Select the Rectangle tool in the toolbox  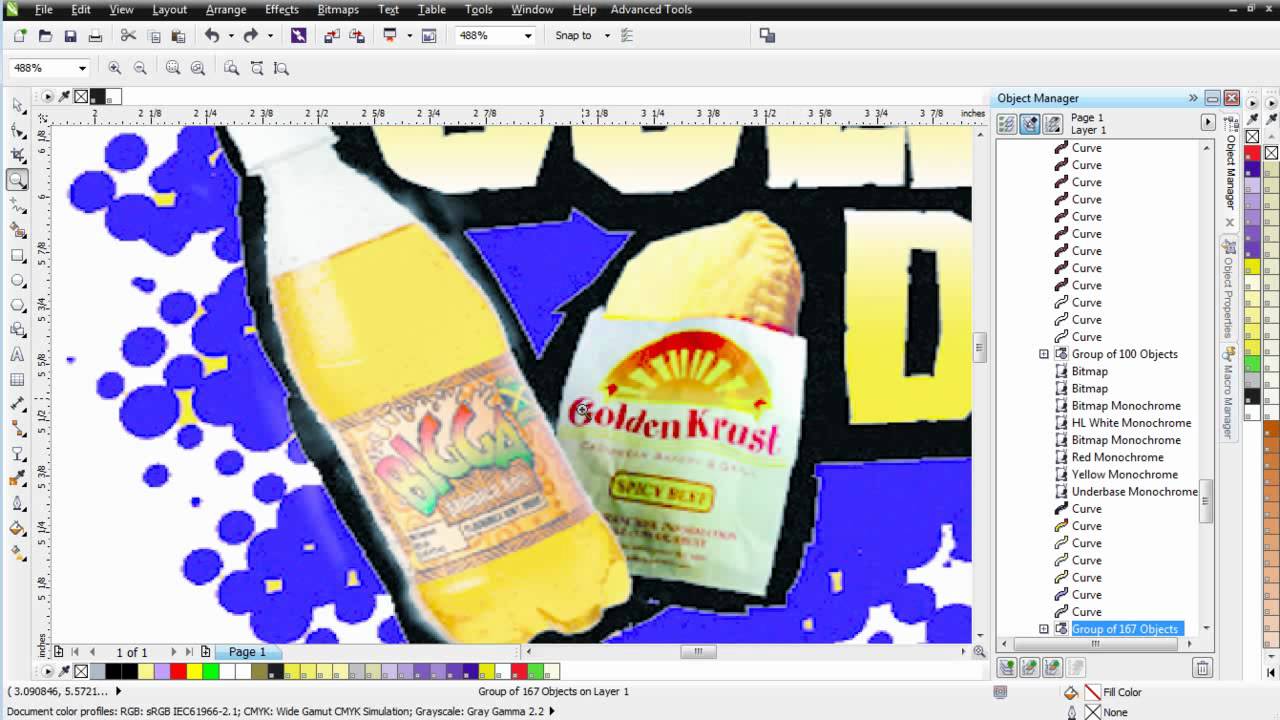(18, 255)
